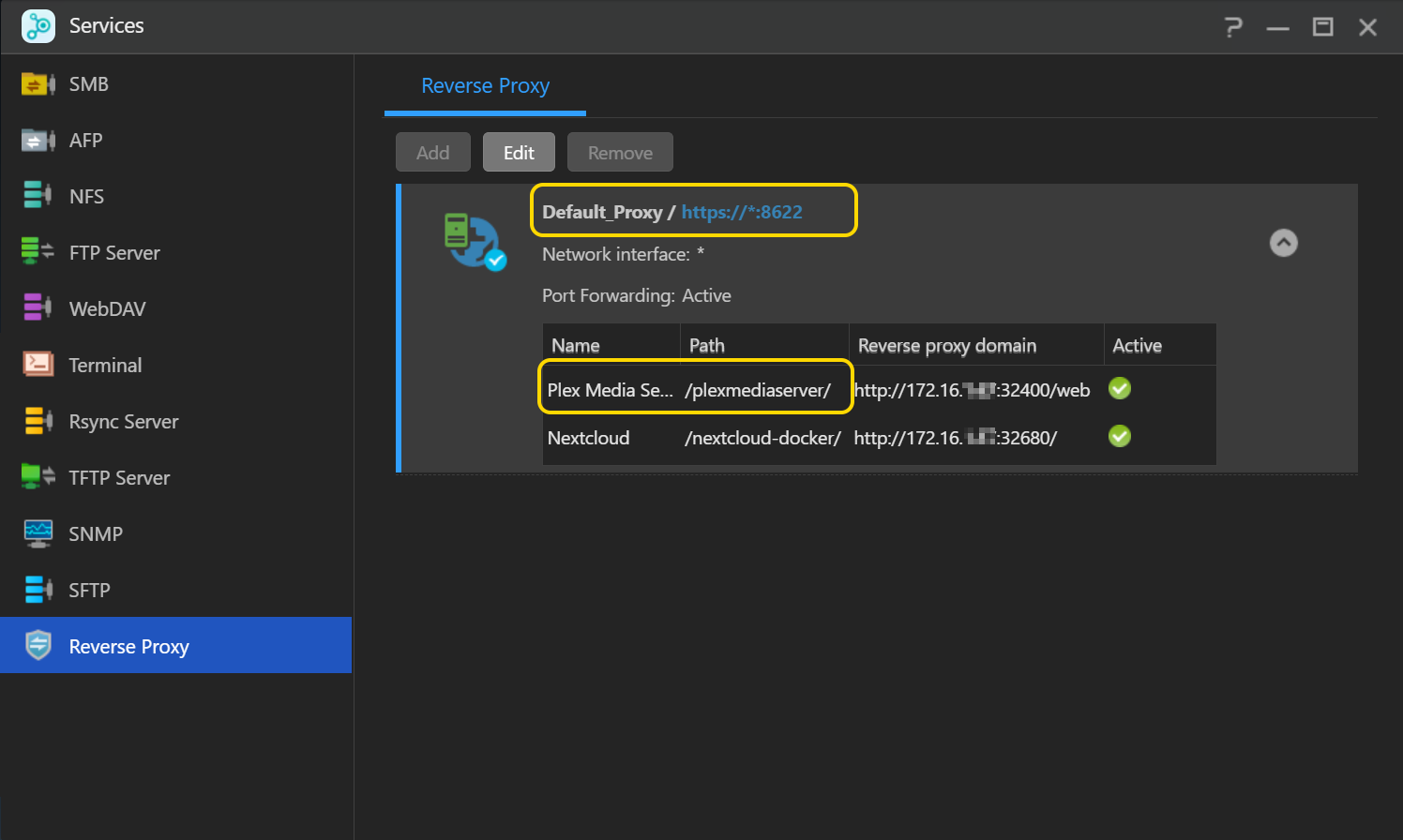Open TFTP Server settings
Screen dimensions: 1403x840
coord(176,478)
